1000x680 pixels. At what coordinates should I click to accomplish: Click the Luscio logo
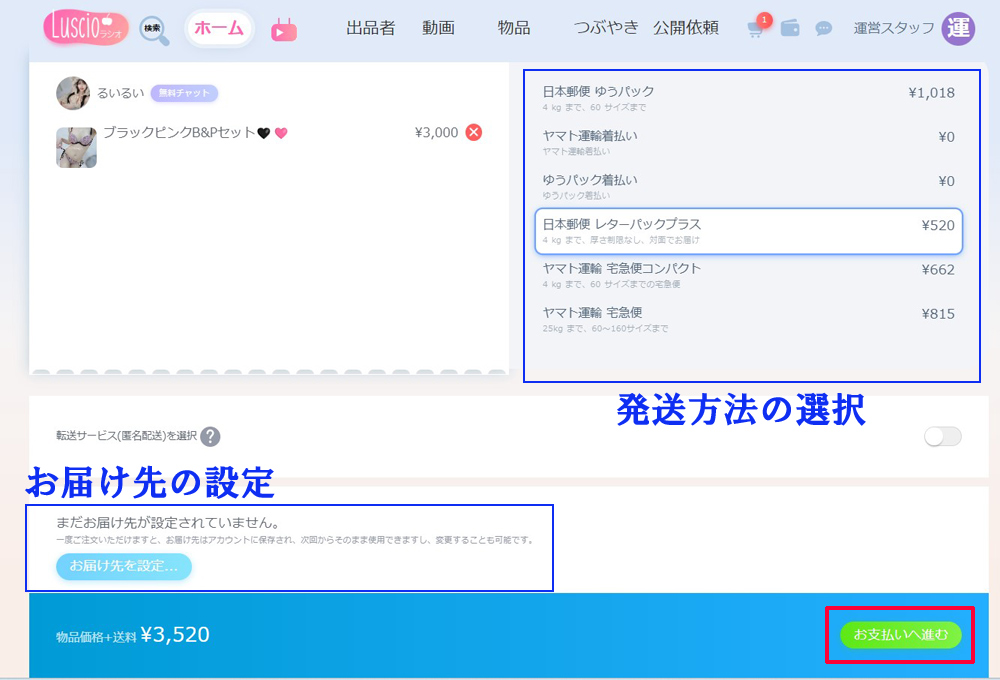(85, 27)
